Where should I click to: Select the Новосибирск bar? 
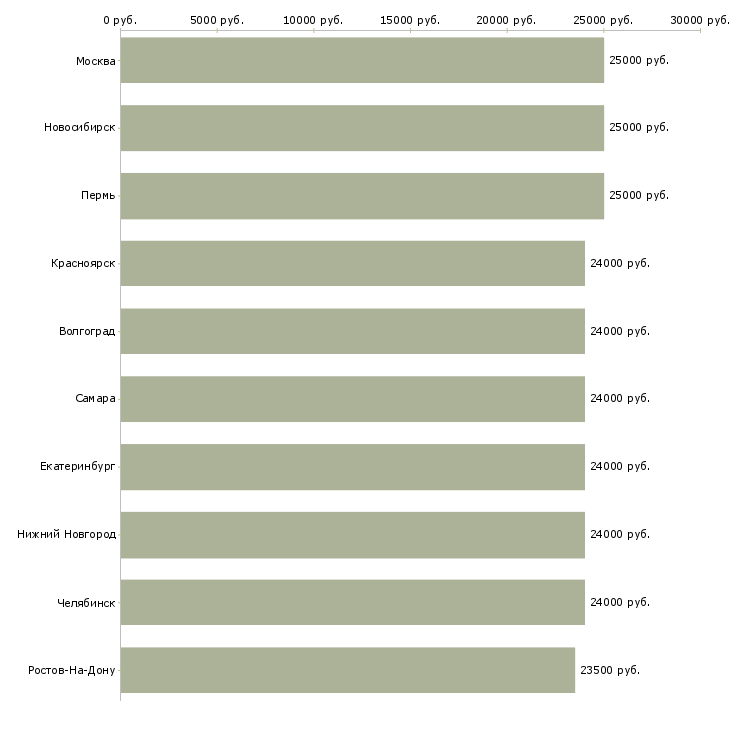tap(362, 128)
